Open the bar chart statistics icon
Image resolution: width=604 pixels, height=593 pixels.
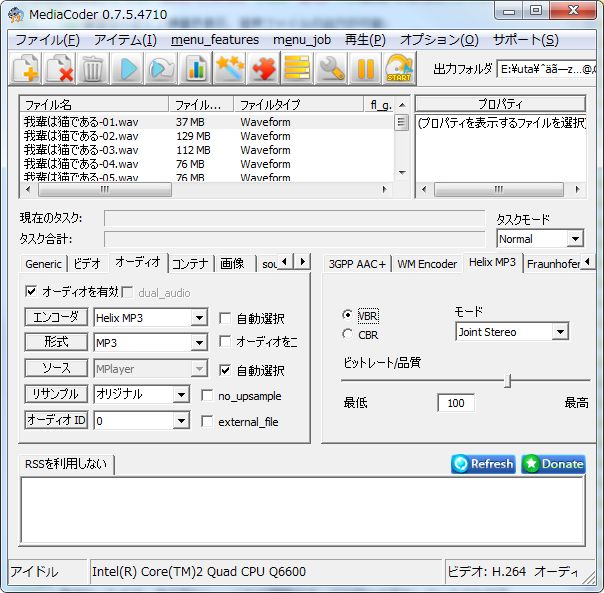tap(195, 69)
